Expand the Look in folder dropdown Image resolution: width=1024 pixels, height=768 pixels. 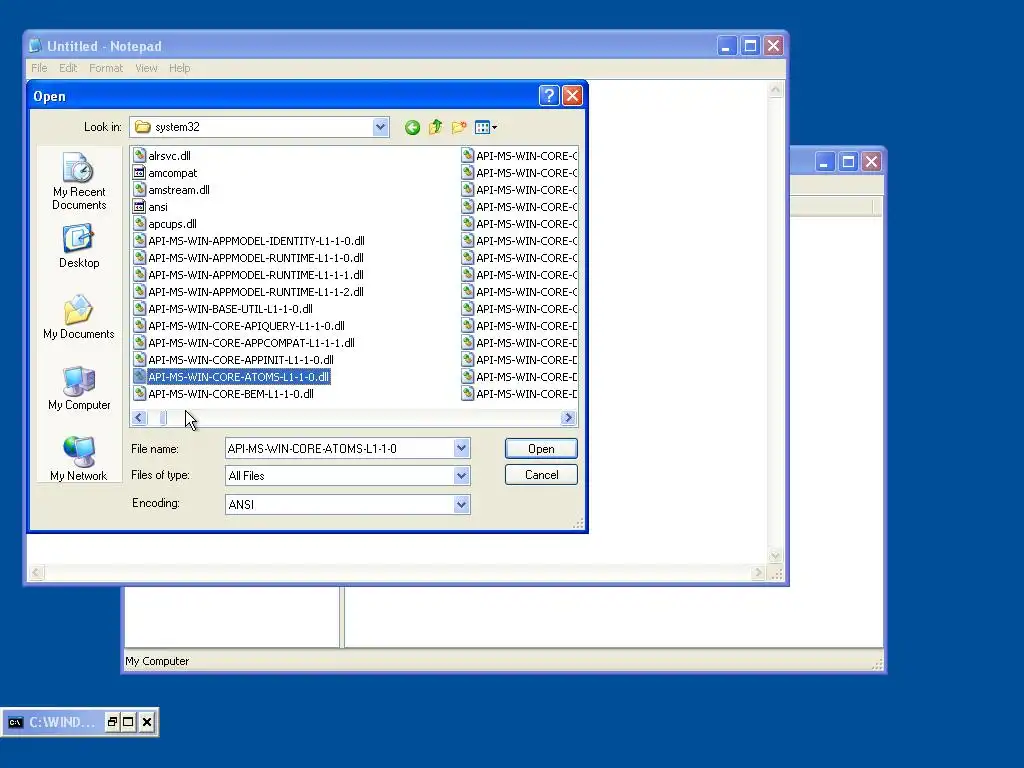pos(380,127)
